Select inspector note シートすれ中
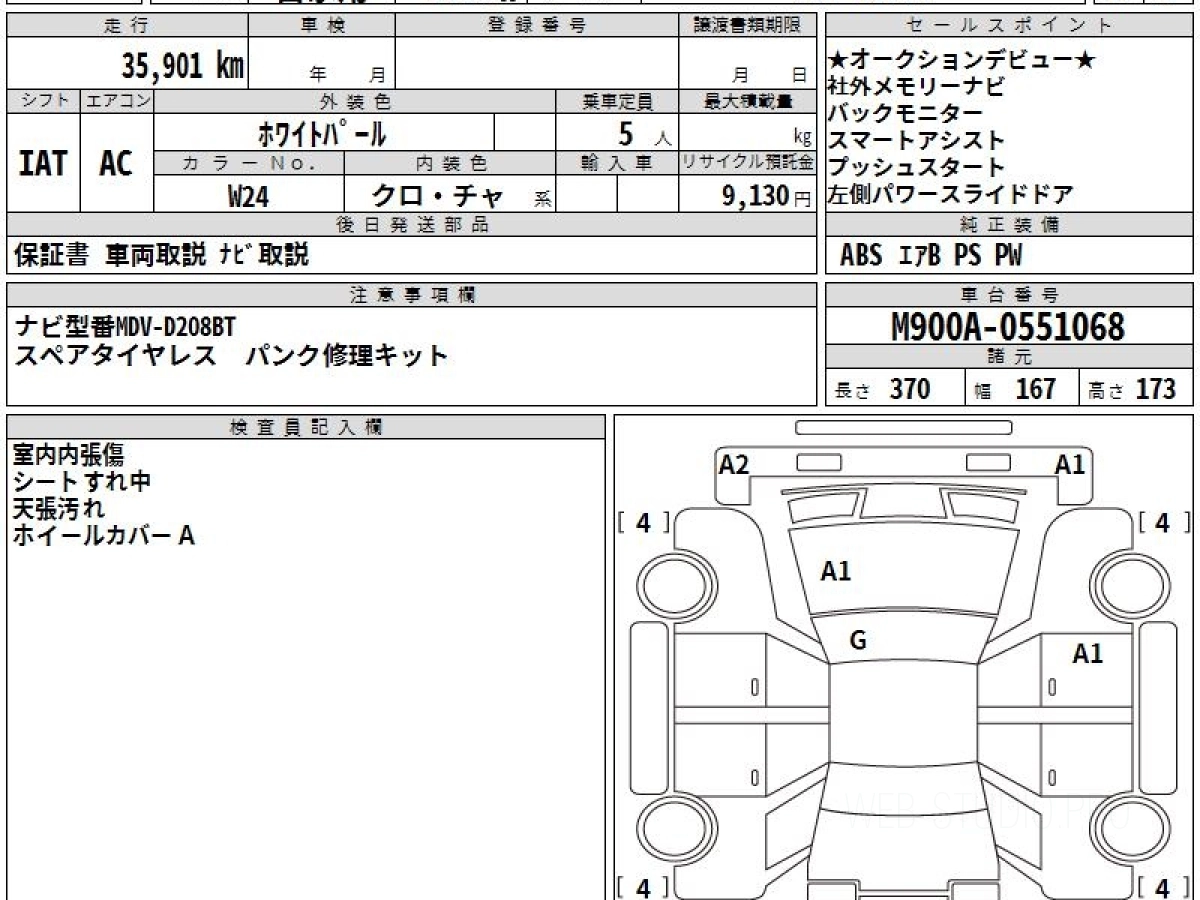1200x900 pixels. (x=81, y=482)
